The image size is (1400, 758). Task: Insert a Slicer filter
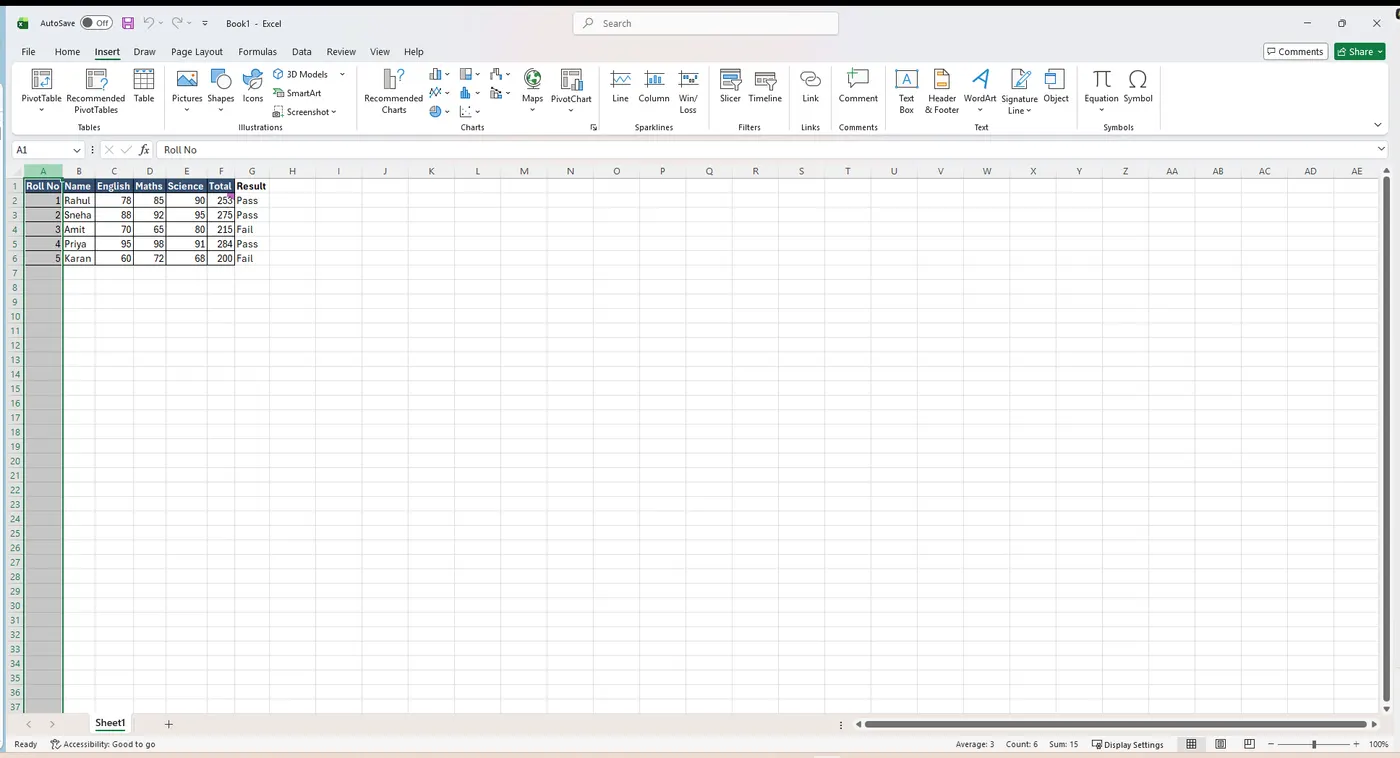(730, 86)
